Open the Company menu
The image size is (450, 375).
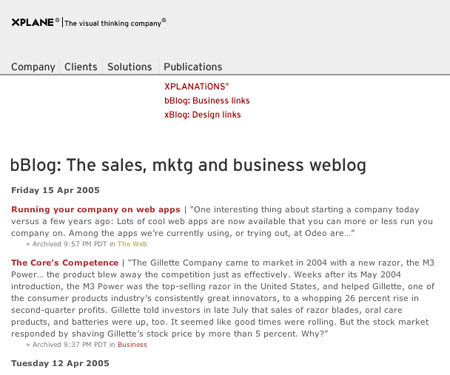(33, 67)
